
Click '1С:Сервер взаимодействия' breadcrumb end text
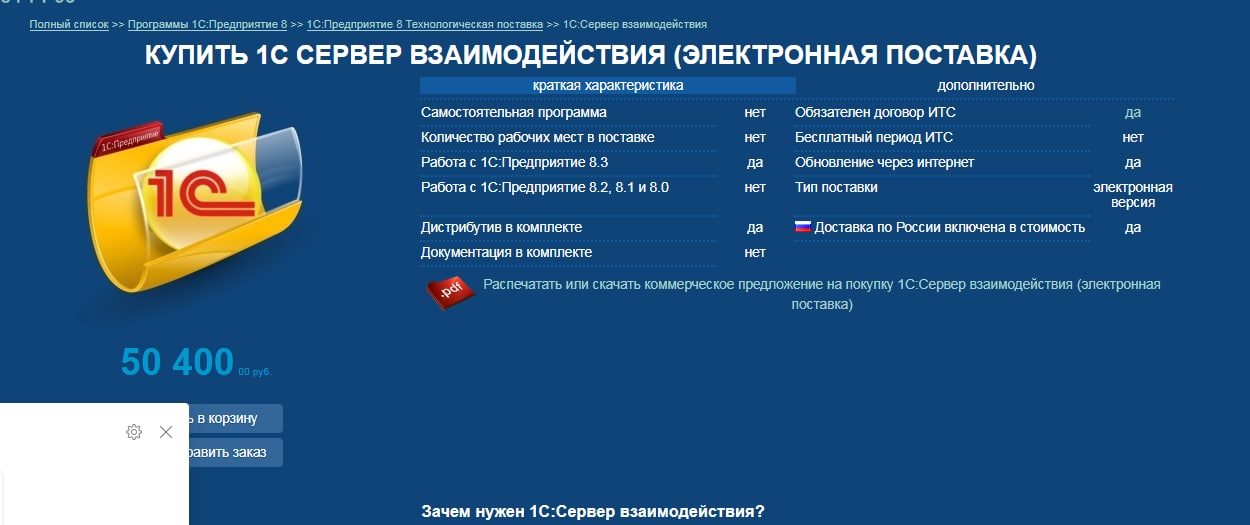[635, 23]
